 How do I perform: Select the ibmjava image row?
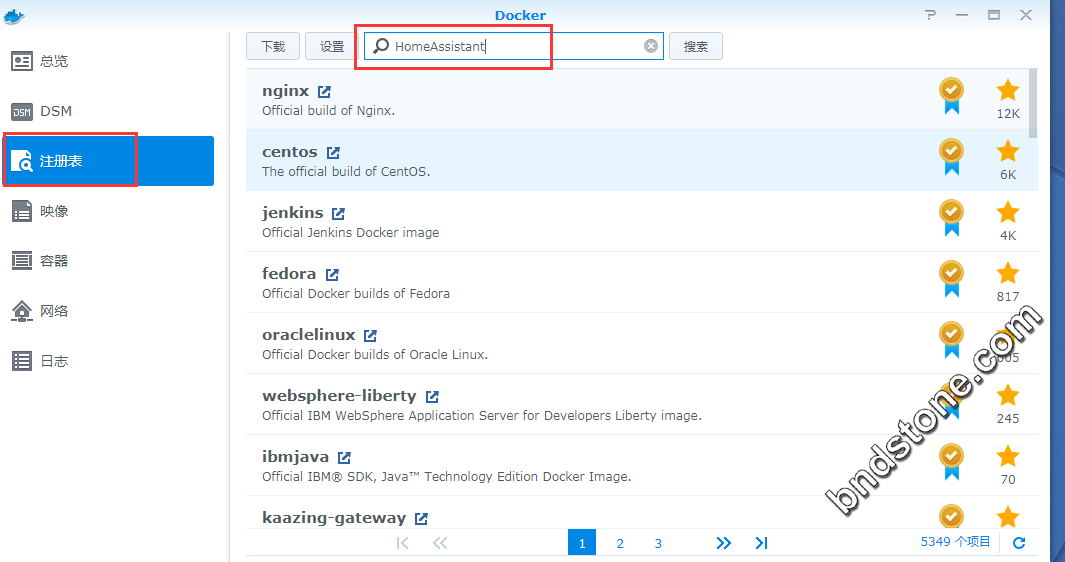pos(642,466)
